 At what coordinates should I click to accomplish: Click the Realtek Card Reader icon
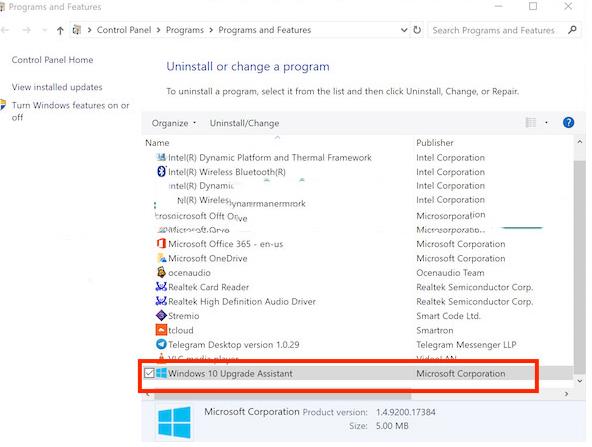pos(161,287)
